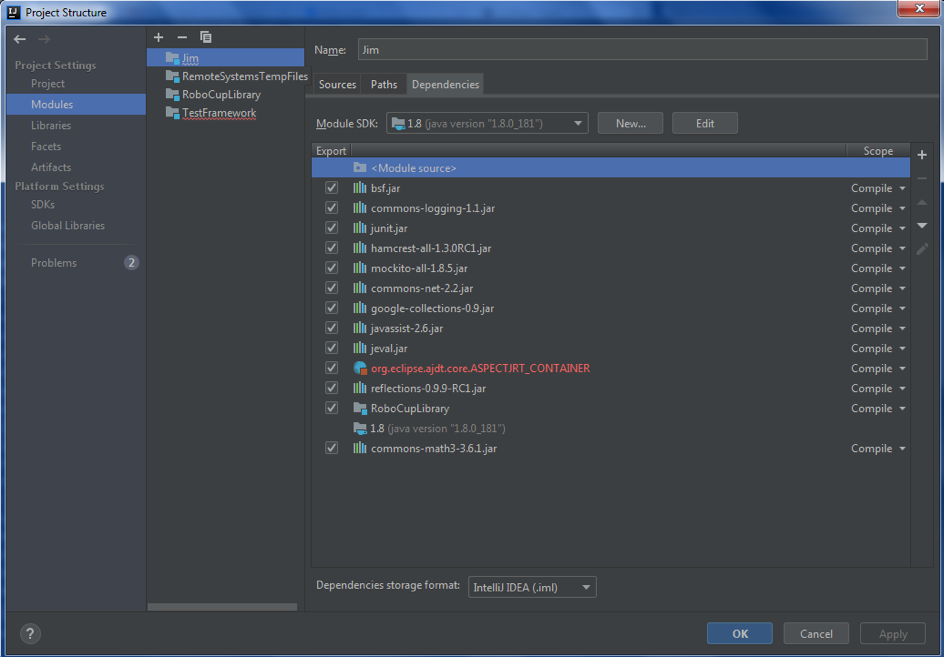
Task: Click the ASPECTJRT_CONTAINER globe icon
Action: pyautogui.click(x=360, y=368)
